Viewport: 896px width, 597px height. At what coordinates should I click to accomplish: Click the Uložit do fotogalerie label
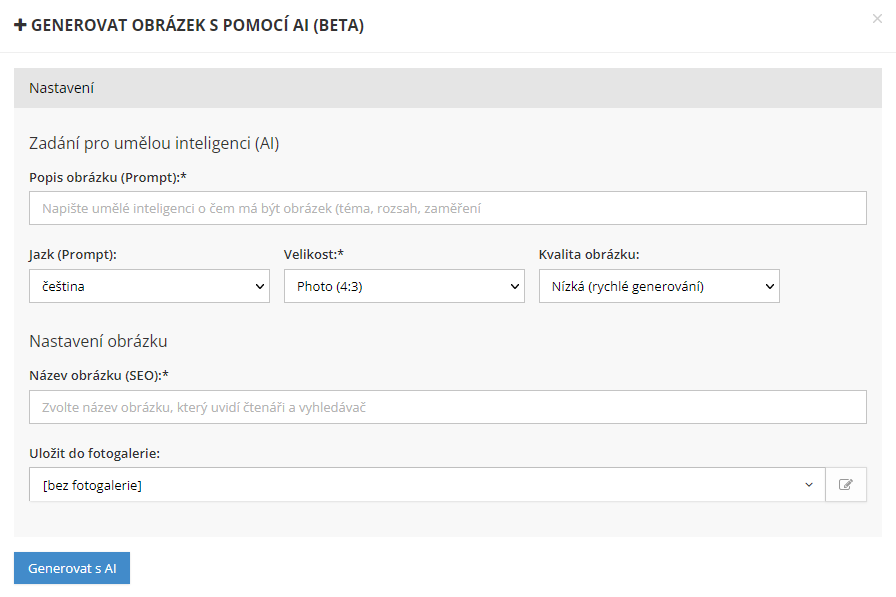tap(94, 453)
